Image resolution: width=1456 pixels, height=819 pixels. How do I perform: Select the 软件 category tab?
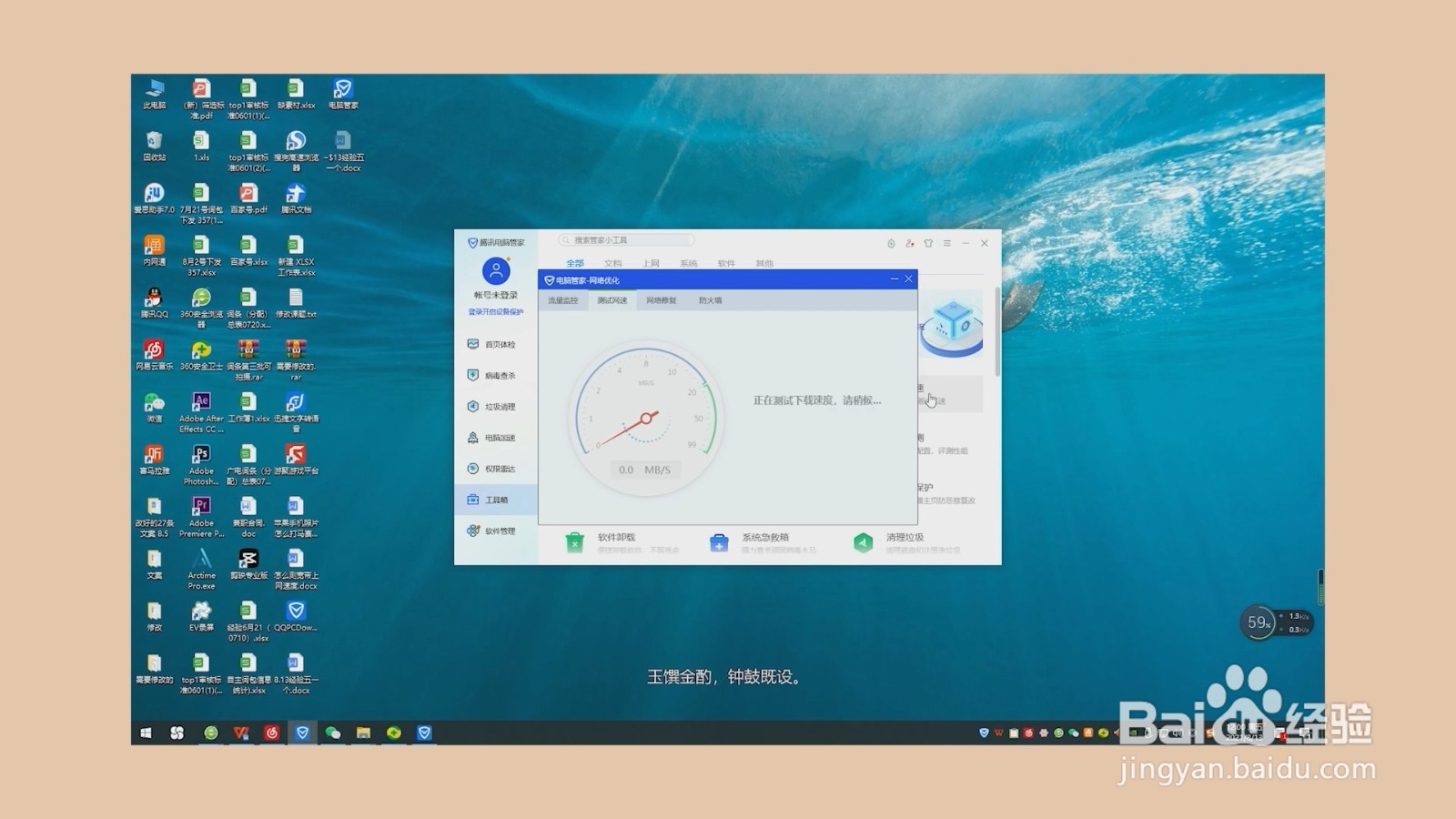(x=726, y=263)
